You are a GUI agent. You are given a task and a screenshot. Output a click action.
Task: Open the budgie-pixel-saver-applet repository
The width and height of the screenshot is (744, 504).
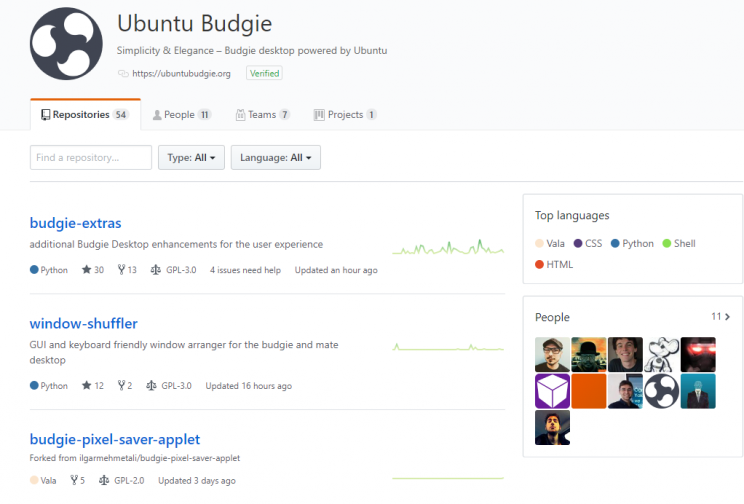tap(115, 439)
